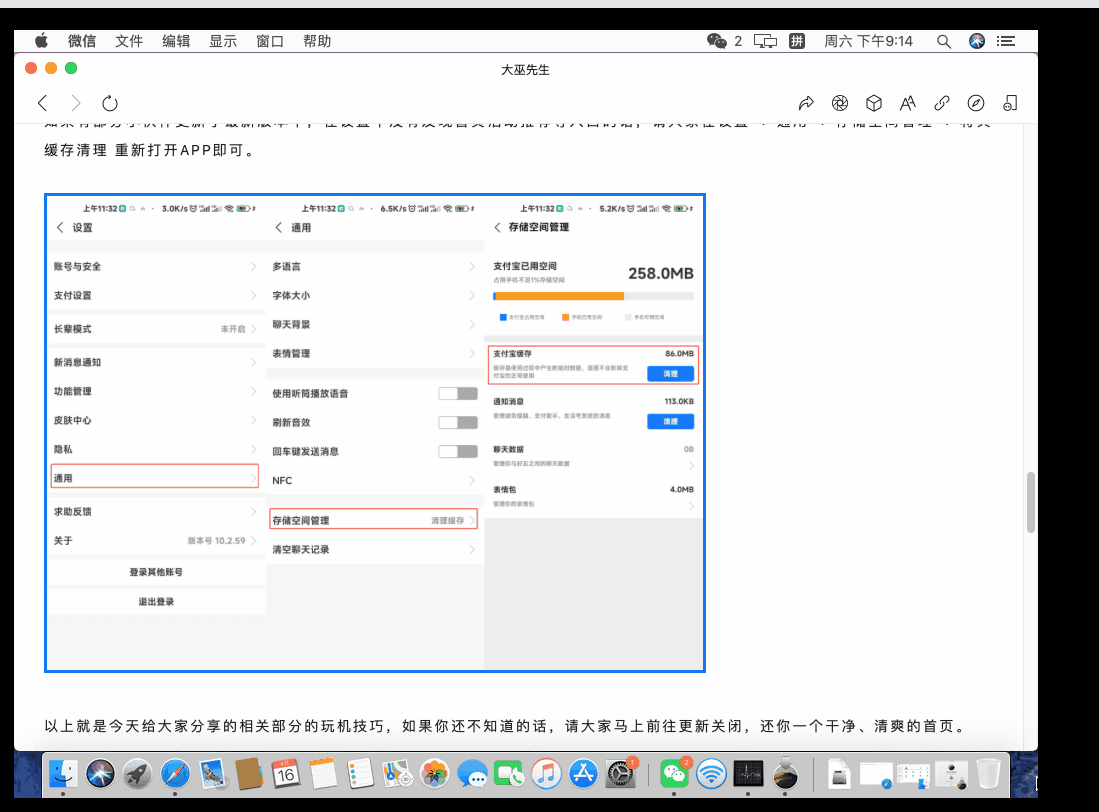Click the AA font size icon
The height and width of the screenshot is (812, 1099).
[907, 102]
